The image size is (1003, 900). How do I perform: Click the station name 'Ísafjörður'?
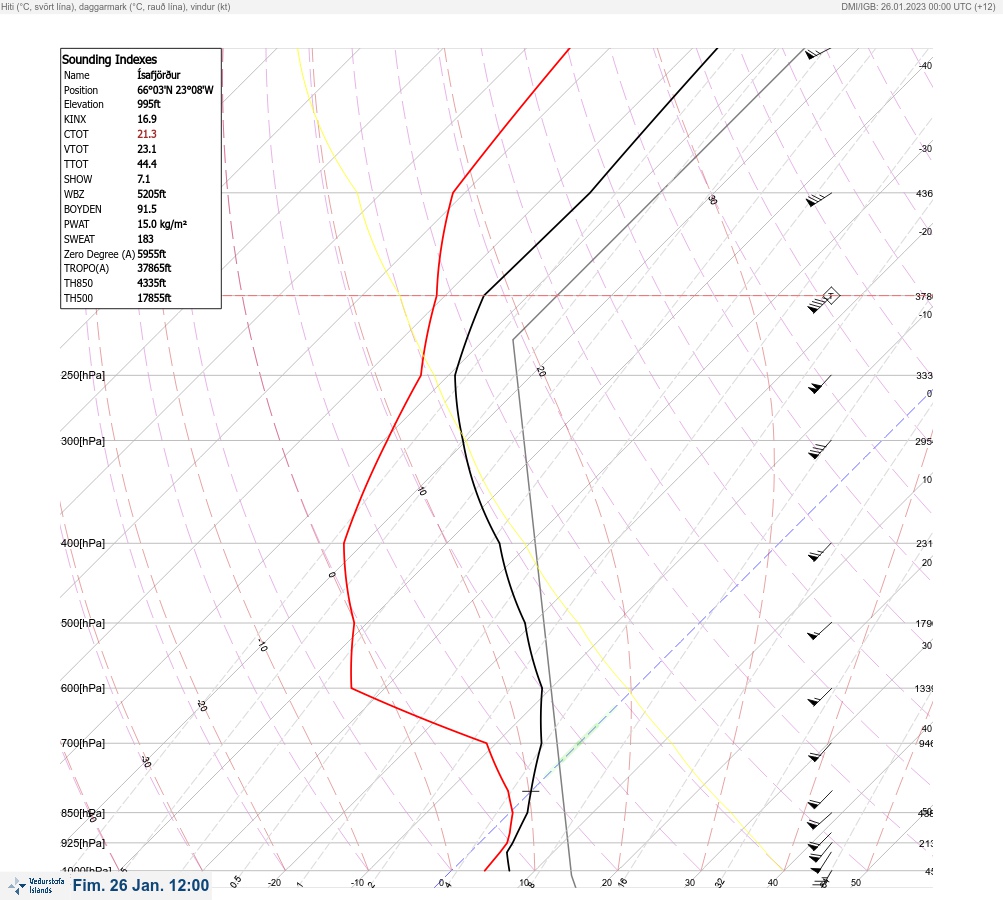[159, 75]
